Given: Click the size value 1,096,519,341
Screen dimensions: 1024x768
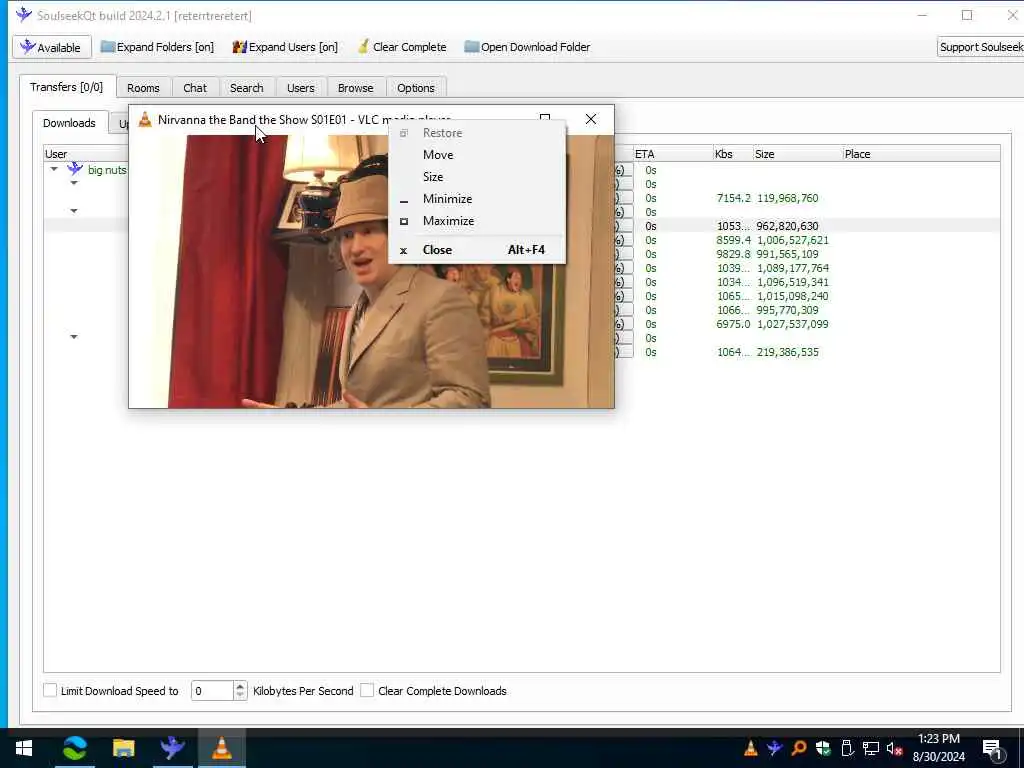Looking at the screenshot, I should (x=792, y=282).
